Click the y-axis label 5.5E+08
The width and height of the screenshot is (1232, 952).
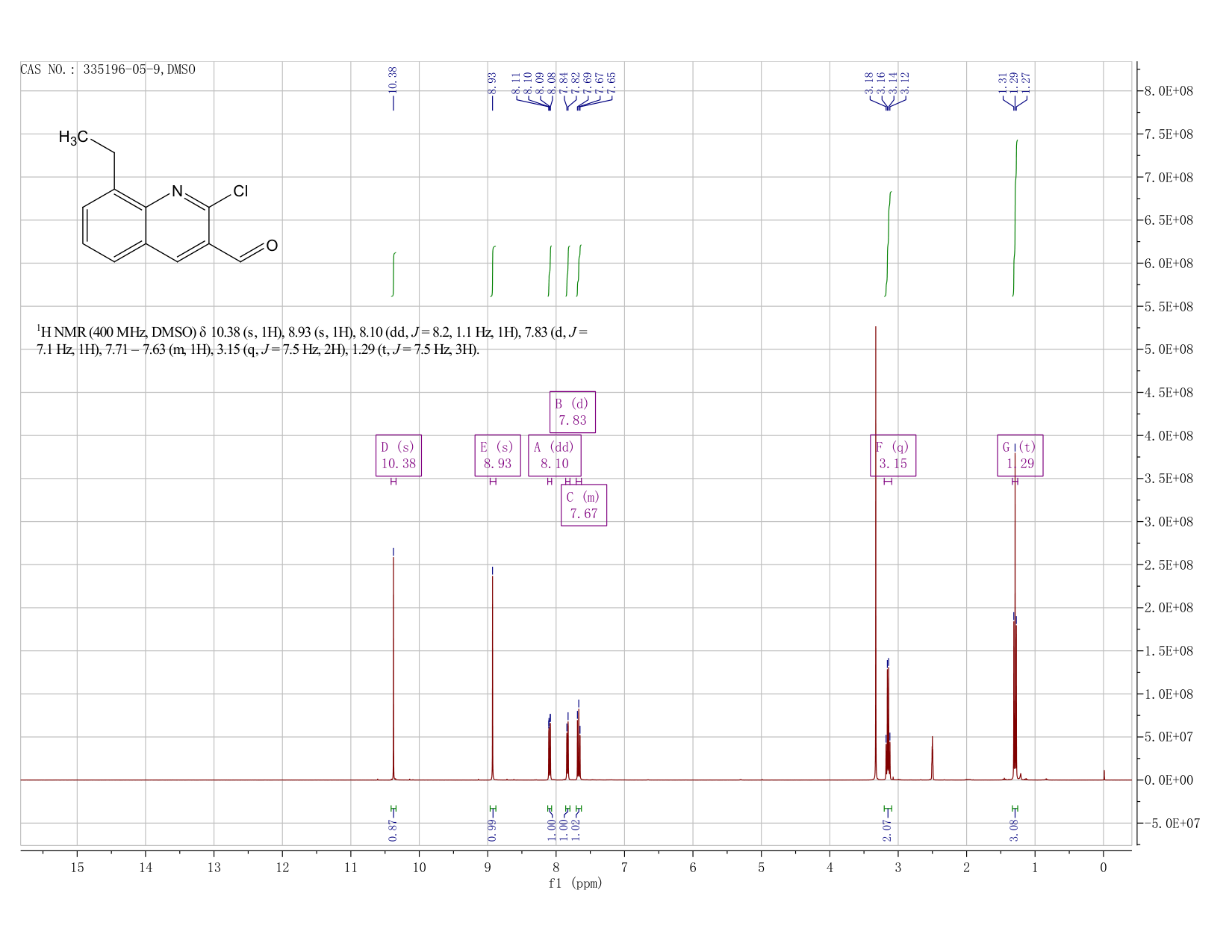[1169, 307]
